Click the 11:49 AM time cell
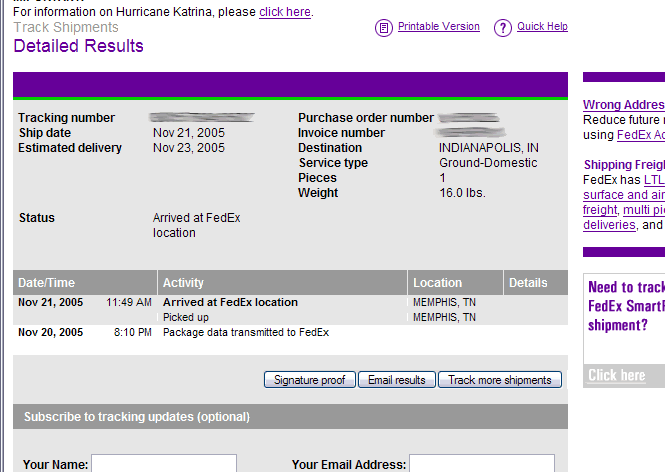 pyautogui.click(x=129, y=302)
